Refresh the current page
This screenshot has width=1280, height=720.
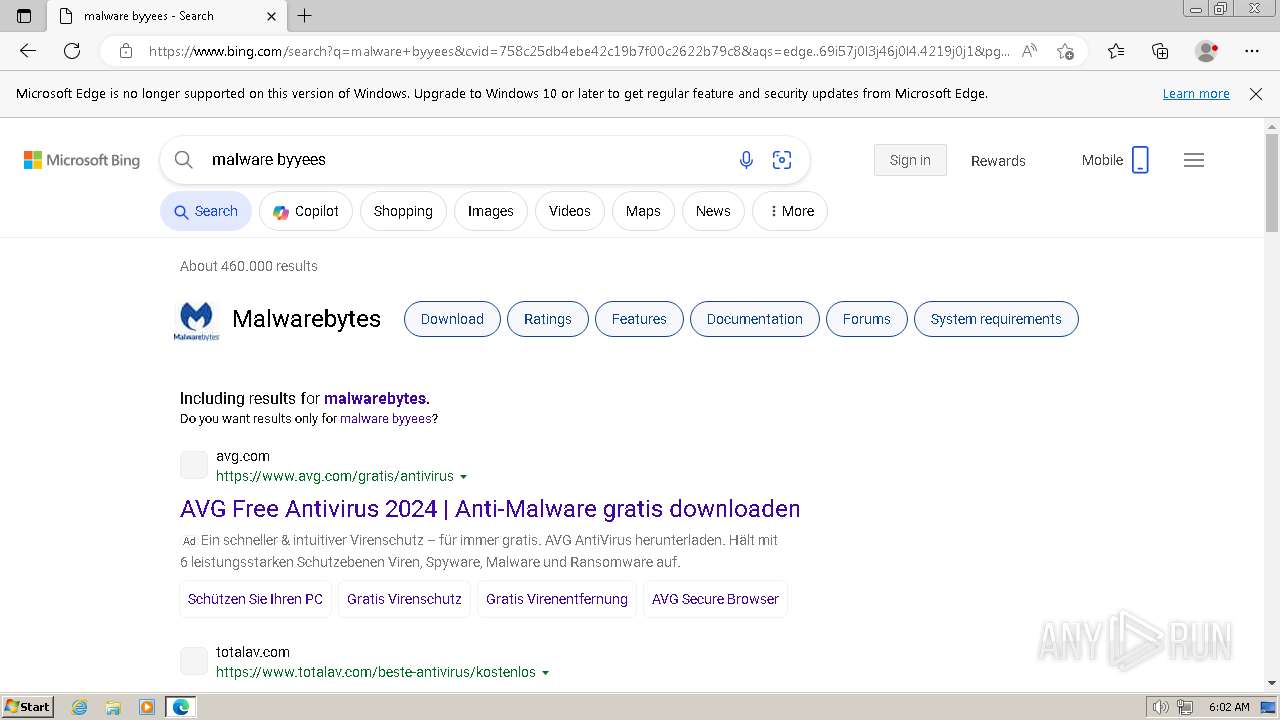tap(72, 51)
